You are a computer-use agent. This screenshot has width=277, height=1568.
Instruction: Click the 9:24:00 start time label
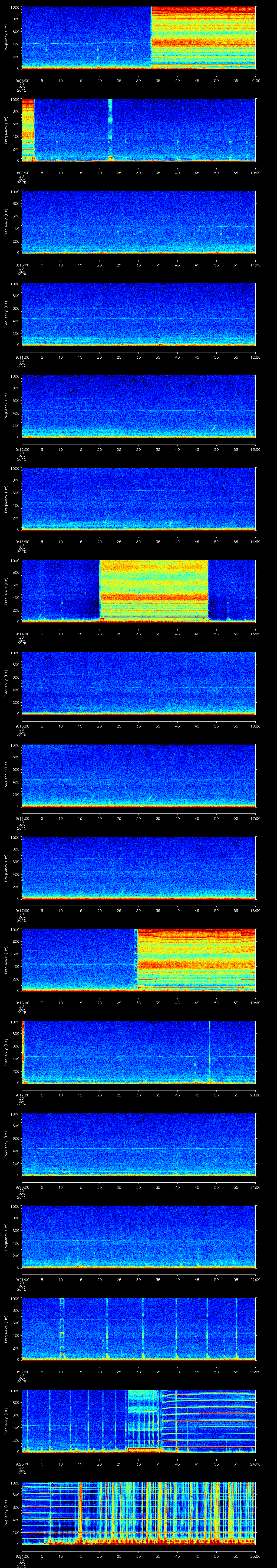coord(22,1556)
